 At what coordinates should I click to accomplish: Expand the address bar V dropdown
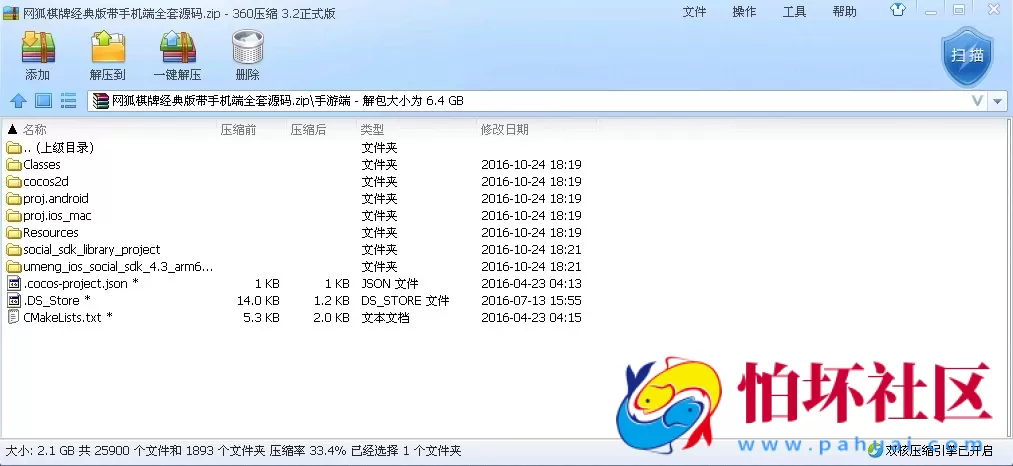click(978, 101)
